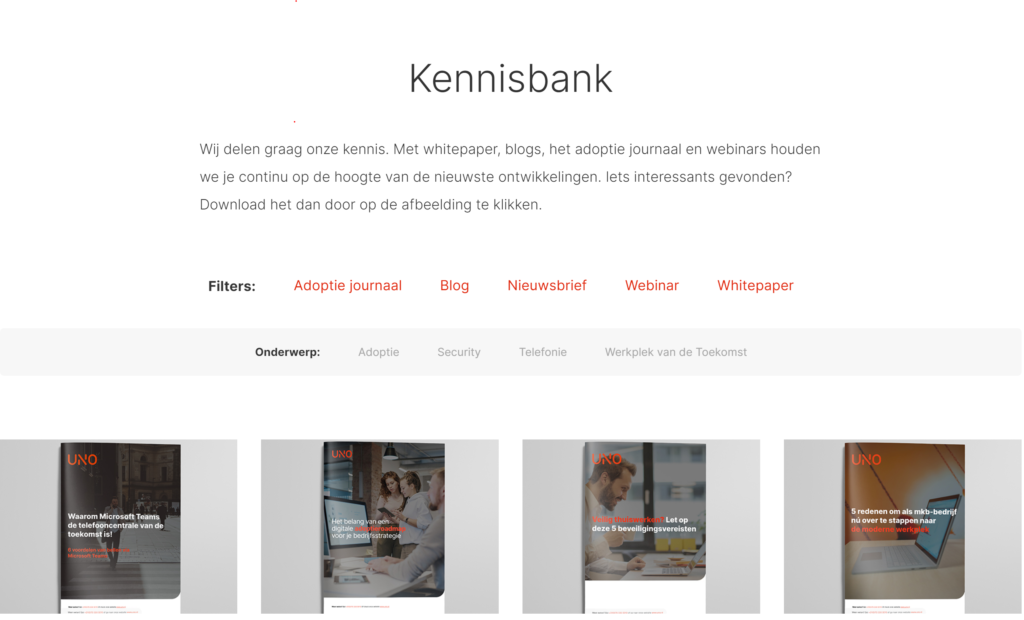1024x620 pixels.
Task: Choose Telefonie under Onderwerp
Action: point(543,352)
